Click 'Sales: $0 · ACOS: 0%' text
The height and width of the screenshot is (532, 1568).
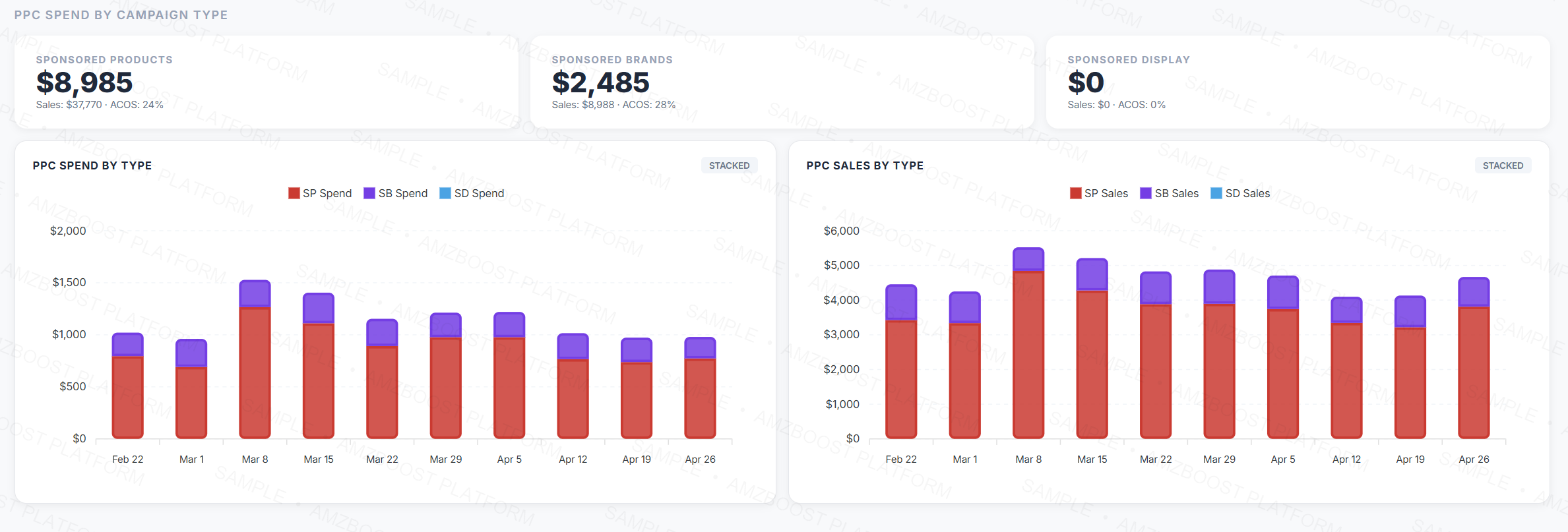click(1116, 105)
